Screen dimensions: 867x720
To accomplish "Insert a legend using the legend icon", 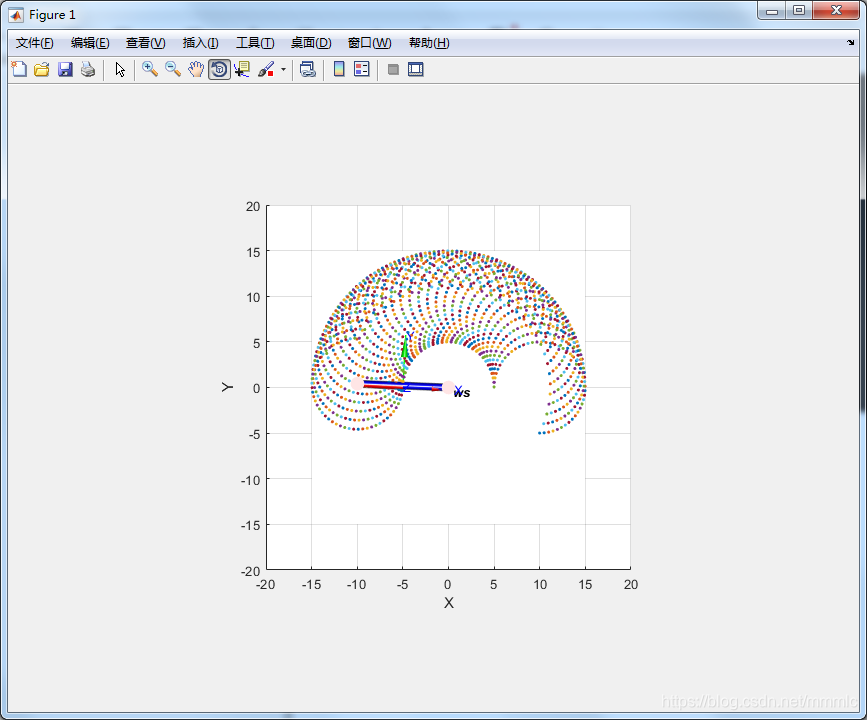I will [362, 69].
